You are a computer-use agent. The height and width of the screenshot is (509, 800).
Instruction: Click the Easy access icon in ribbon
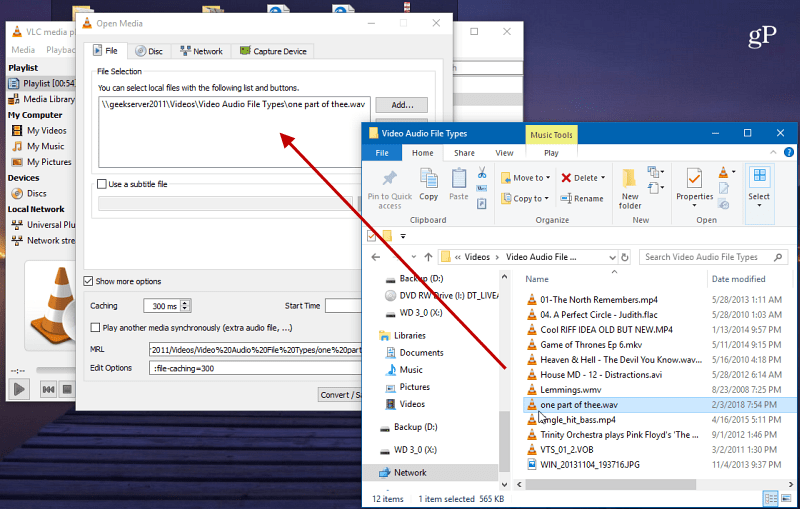tap(656, 188)
